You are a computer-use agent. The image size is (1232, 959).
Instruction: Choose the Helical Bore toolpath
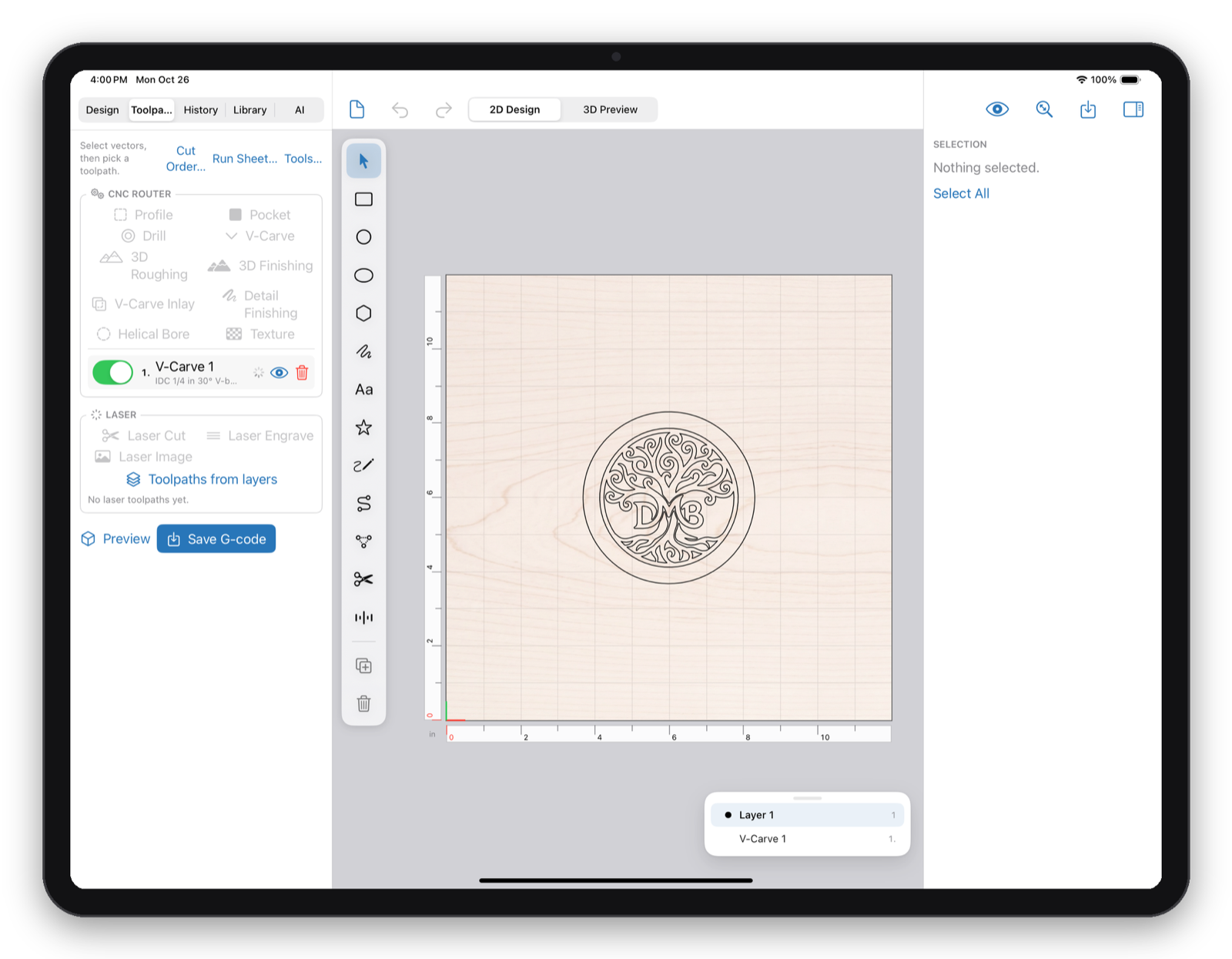pyautogui.click(x=143, y=334)
